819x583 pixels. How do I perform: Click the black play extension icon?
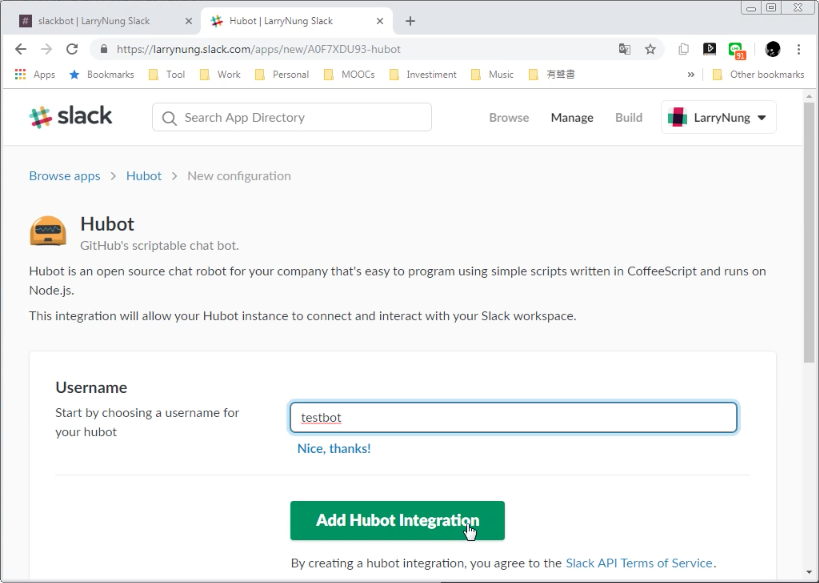coord(709,49)
